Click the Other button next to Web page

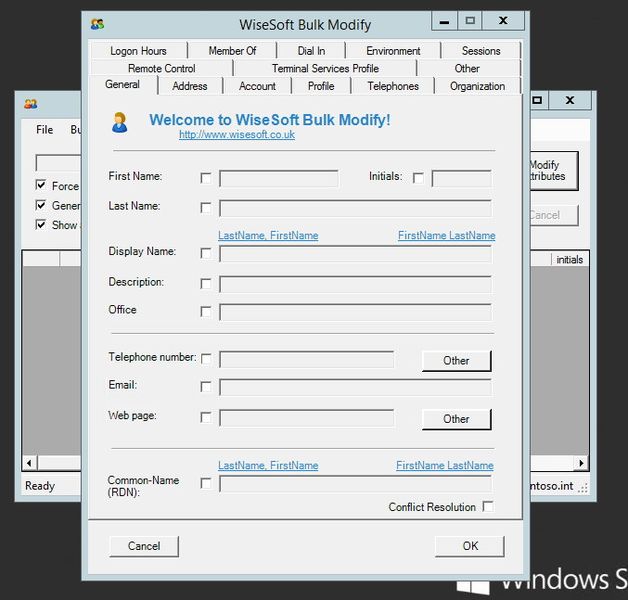coord(457,419)
